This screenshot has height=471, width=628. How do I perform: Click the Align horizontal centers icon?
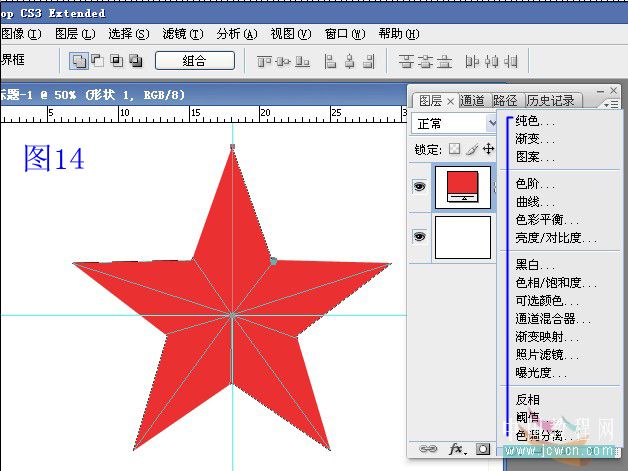pos(350,62)
